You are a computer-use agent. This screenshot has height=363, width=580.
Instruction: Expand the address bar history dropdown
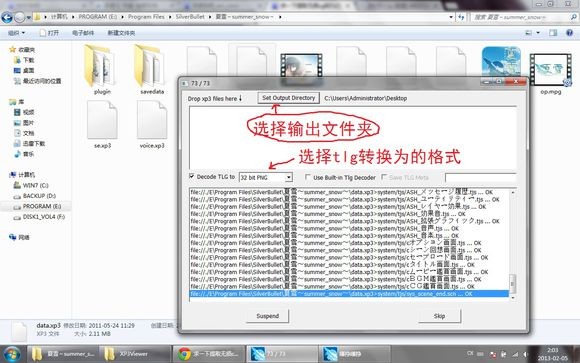pos(451,17)
